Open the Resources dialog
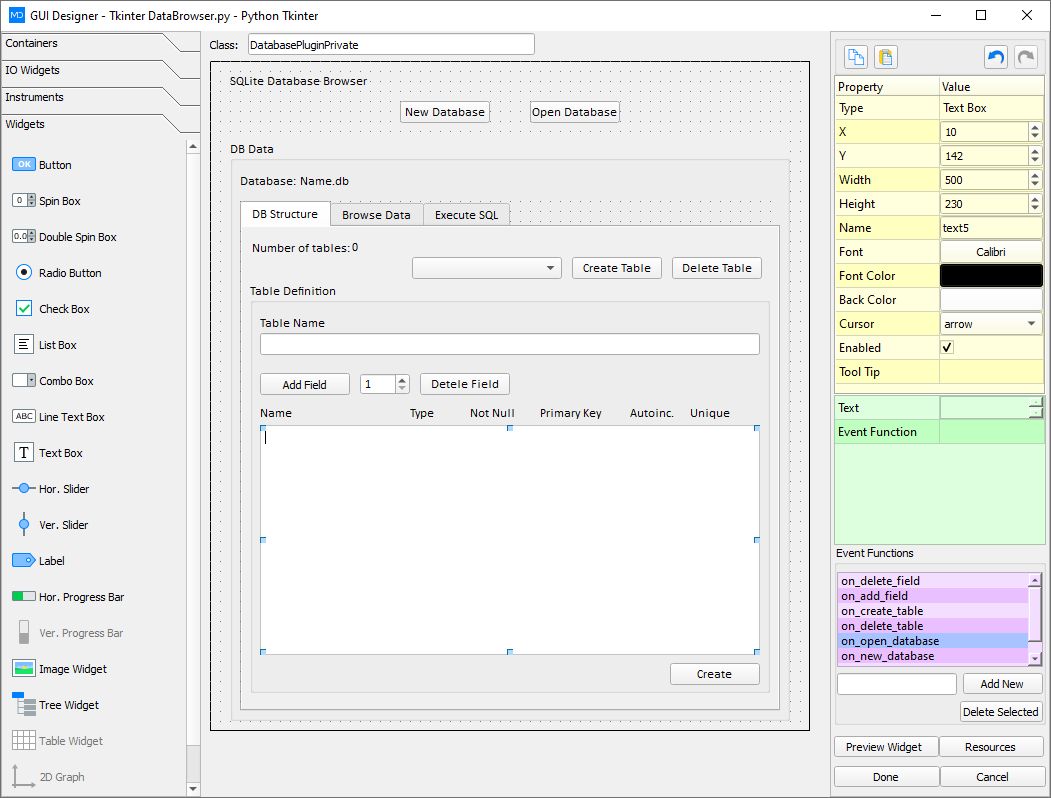Image resolution: width=1051 pixels, height=798 pixels. click(x=990, y=746)
